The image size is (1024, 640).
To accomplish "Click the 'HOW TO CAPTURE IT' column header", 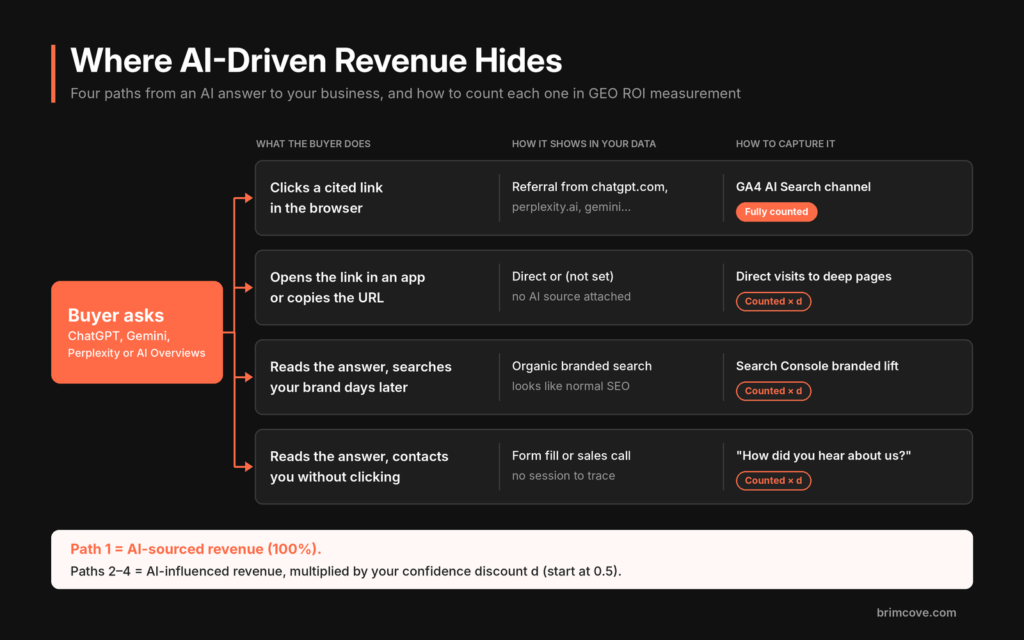I will (x=785, y=144).
